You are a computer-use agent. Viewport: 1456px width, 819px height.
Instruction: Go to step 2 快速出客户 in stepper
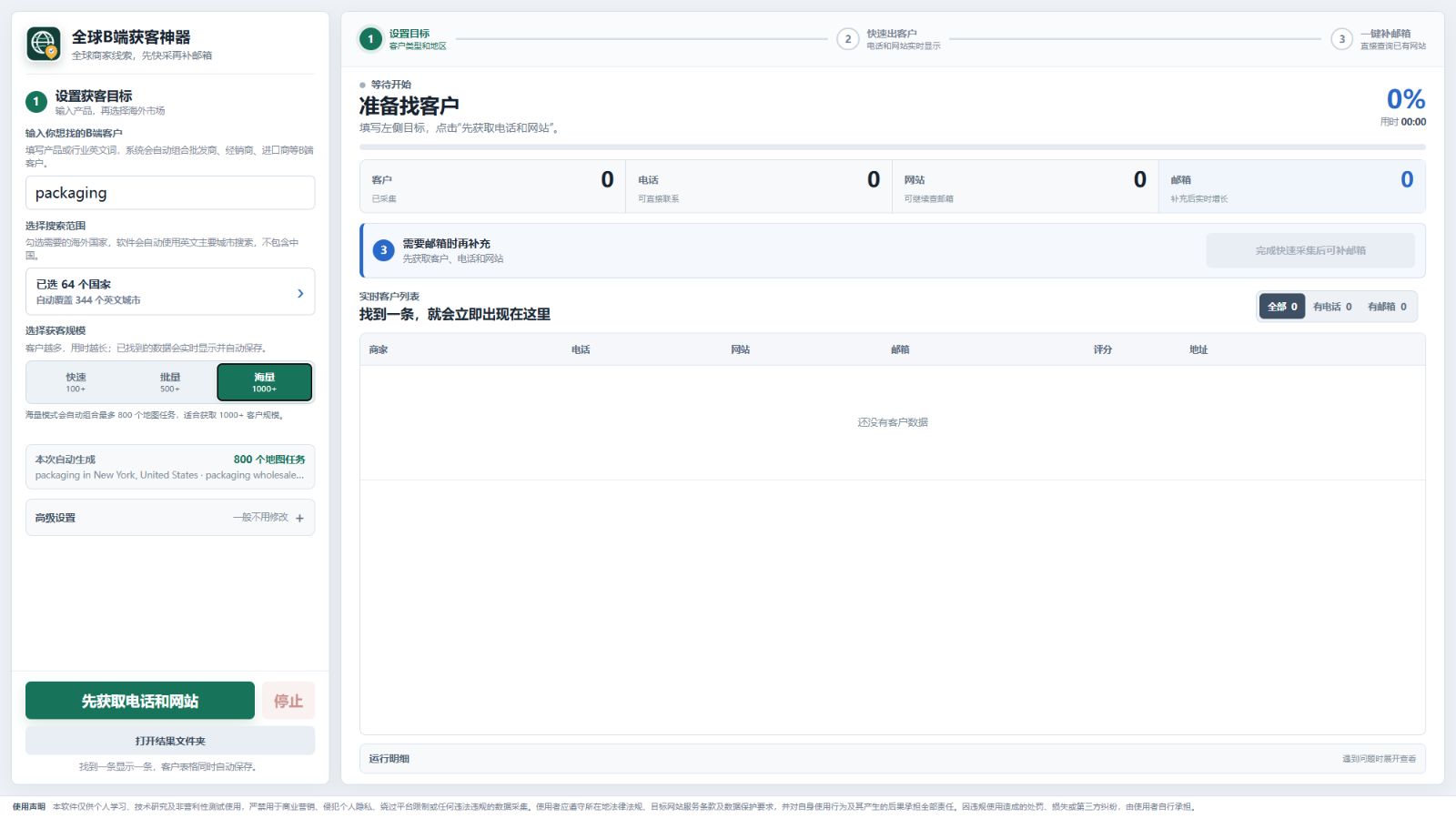pyautogui.click(x=889, y=39)
